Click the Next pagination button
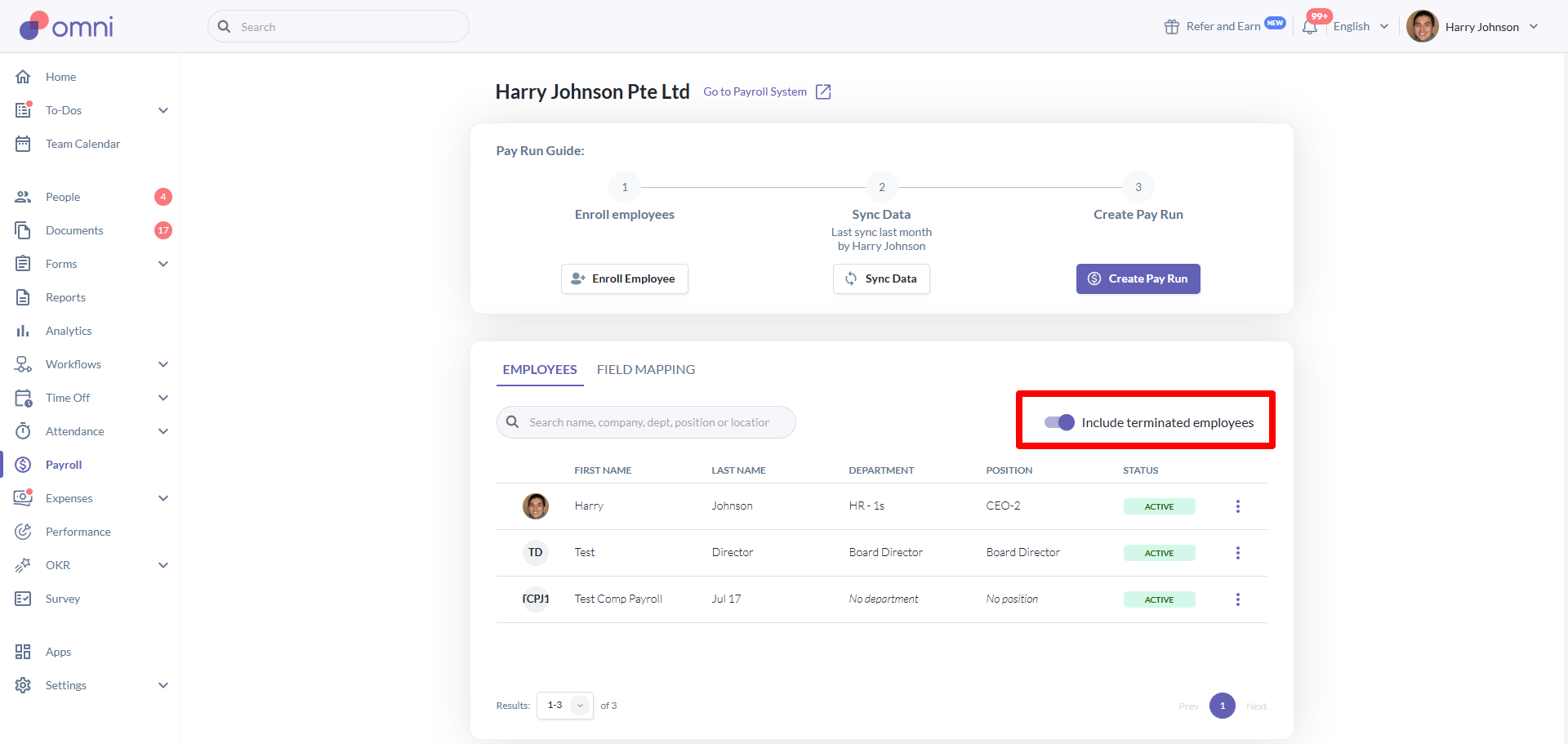1568x744 pixels. pyautogui.click(x=1257, y=706)
